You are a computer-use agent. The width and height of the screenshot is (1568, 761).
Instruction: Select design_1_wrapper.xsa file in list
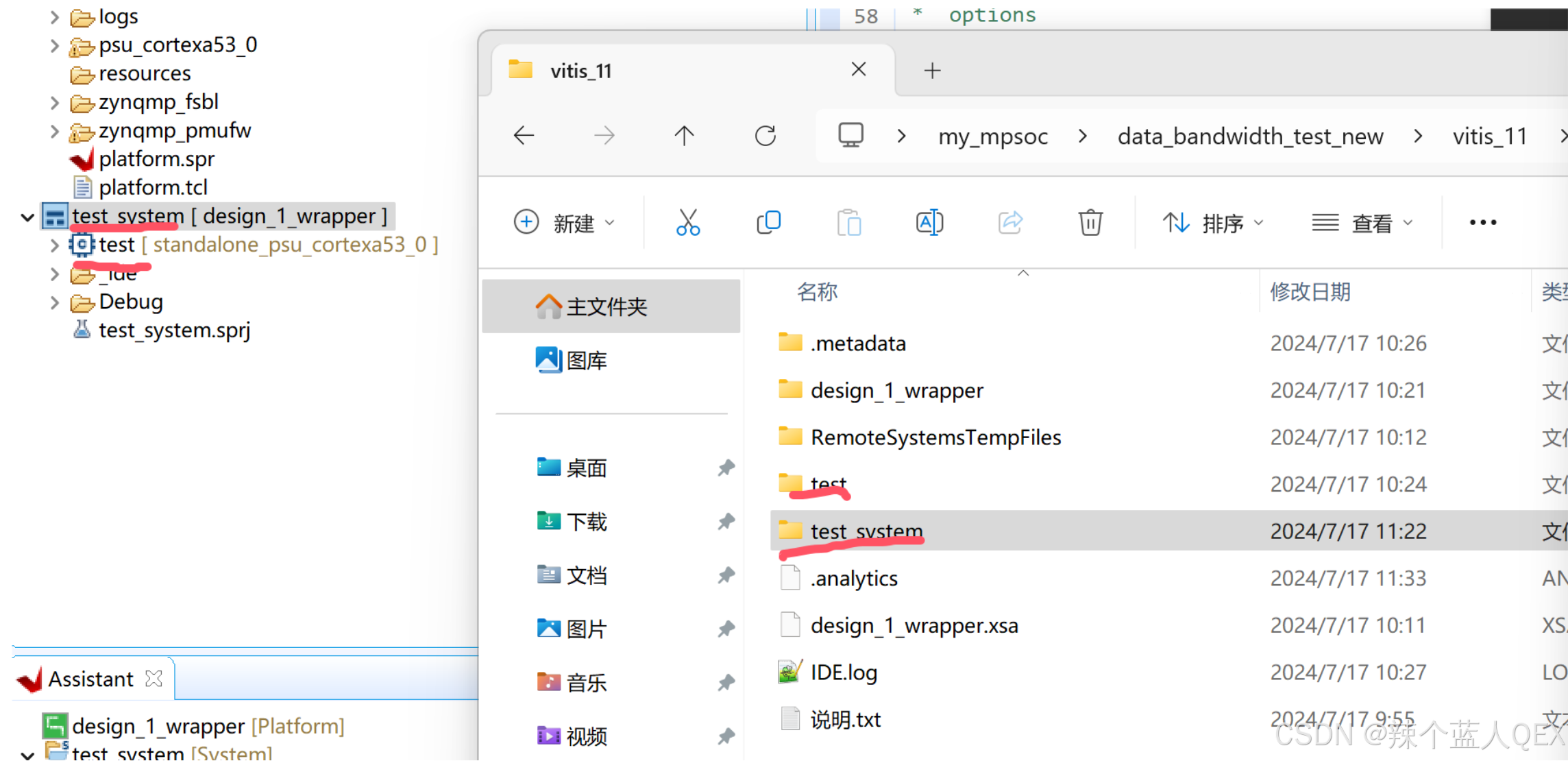pyautogui.click(x=914, y=625)
